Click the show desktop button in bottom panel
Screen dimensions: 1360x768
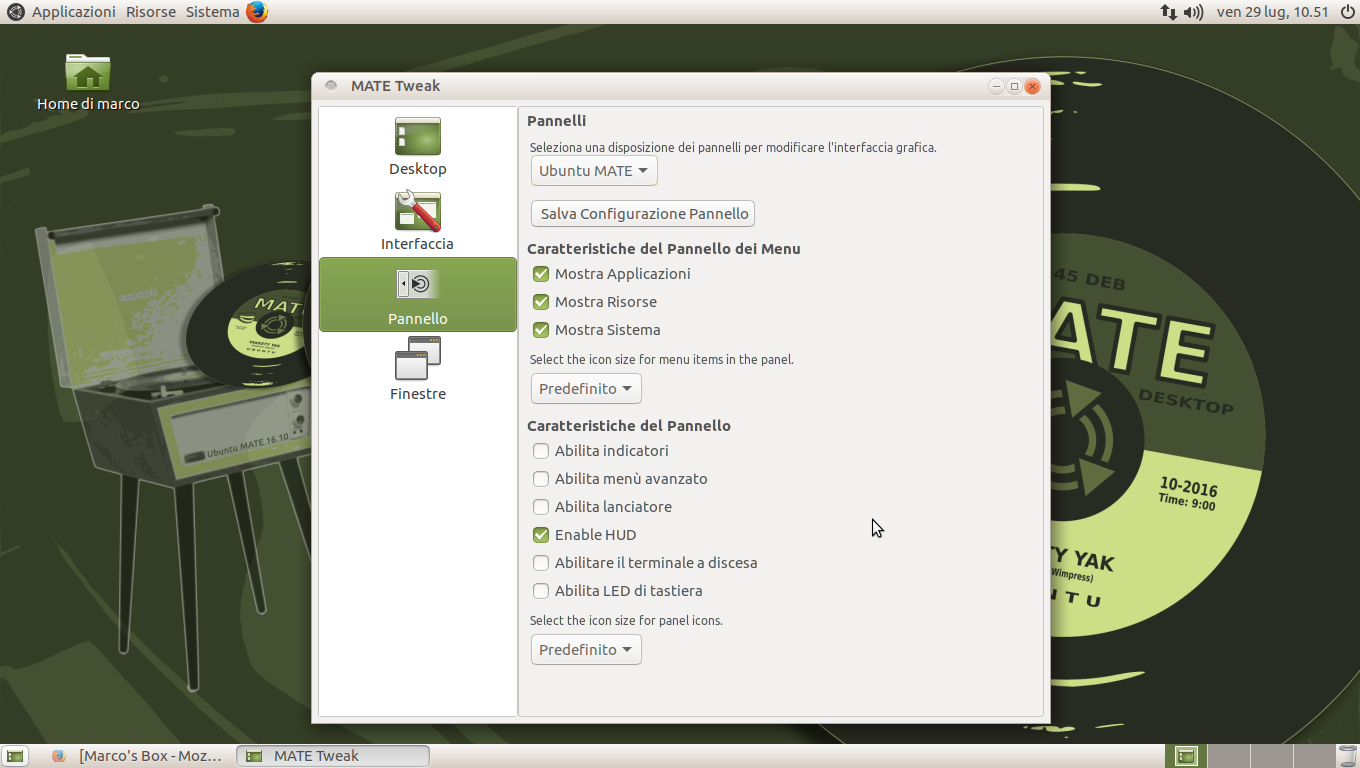[15, 756]
